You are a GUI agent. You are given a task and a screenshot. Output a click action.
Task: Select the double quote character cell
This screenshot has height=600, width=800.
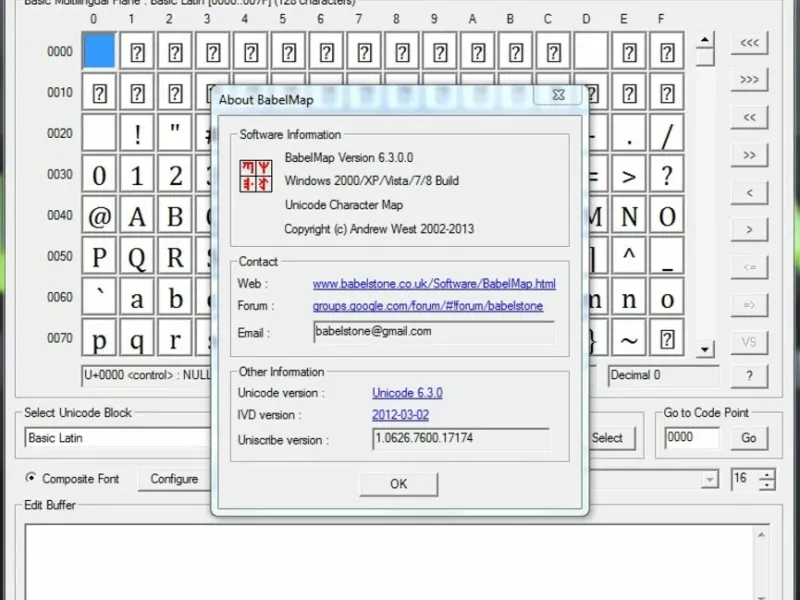(x=174, y=133)
